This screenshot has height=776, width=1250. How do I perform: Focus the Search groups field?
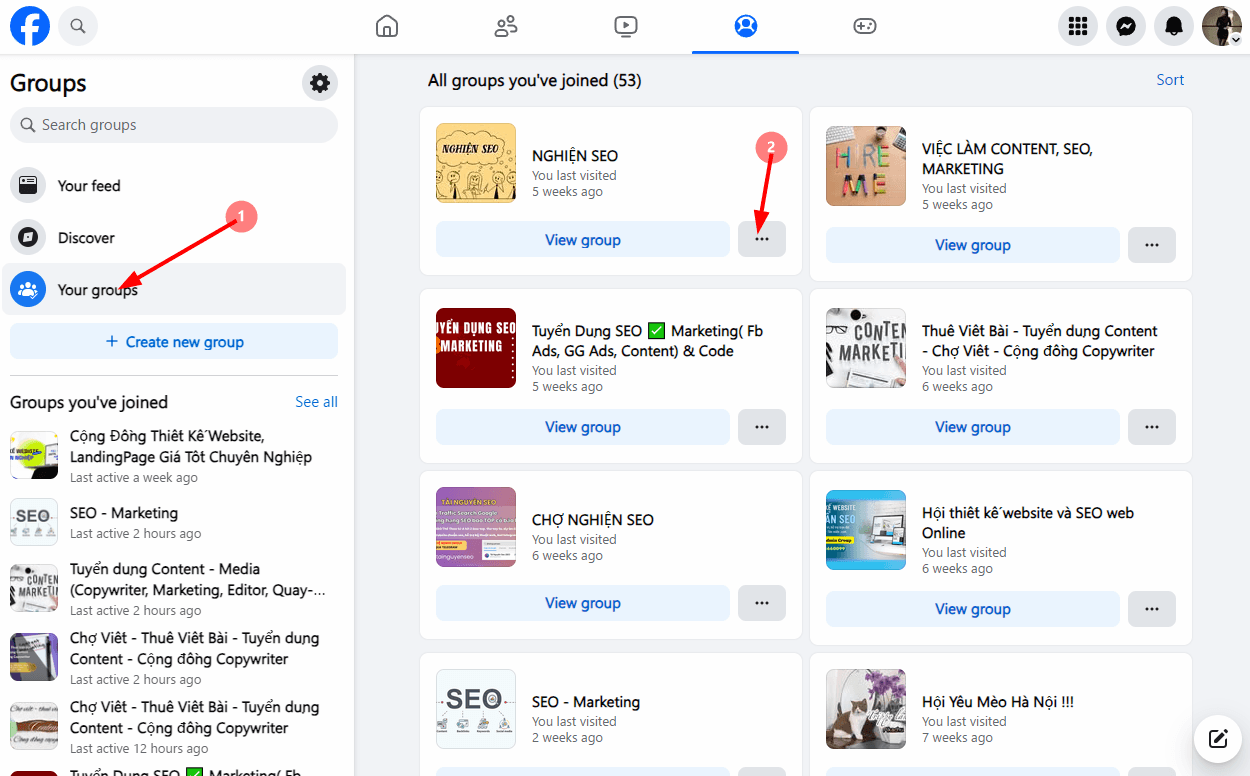click(174, 125)
